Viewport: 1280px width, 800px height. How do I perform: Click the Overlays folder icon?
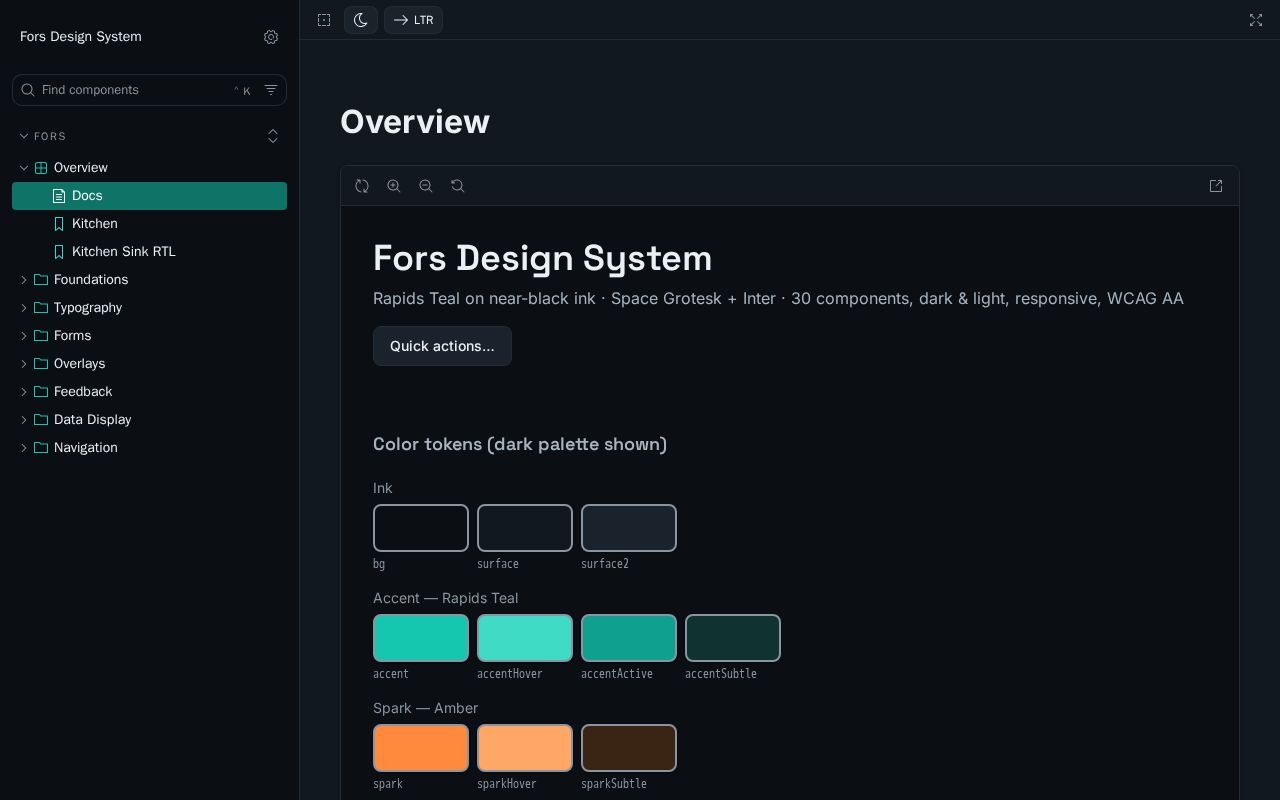click(41, 364)
